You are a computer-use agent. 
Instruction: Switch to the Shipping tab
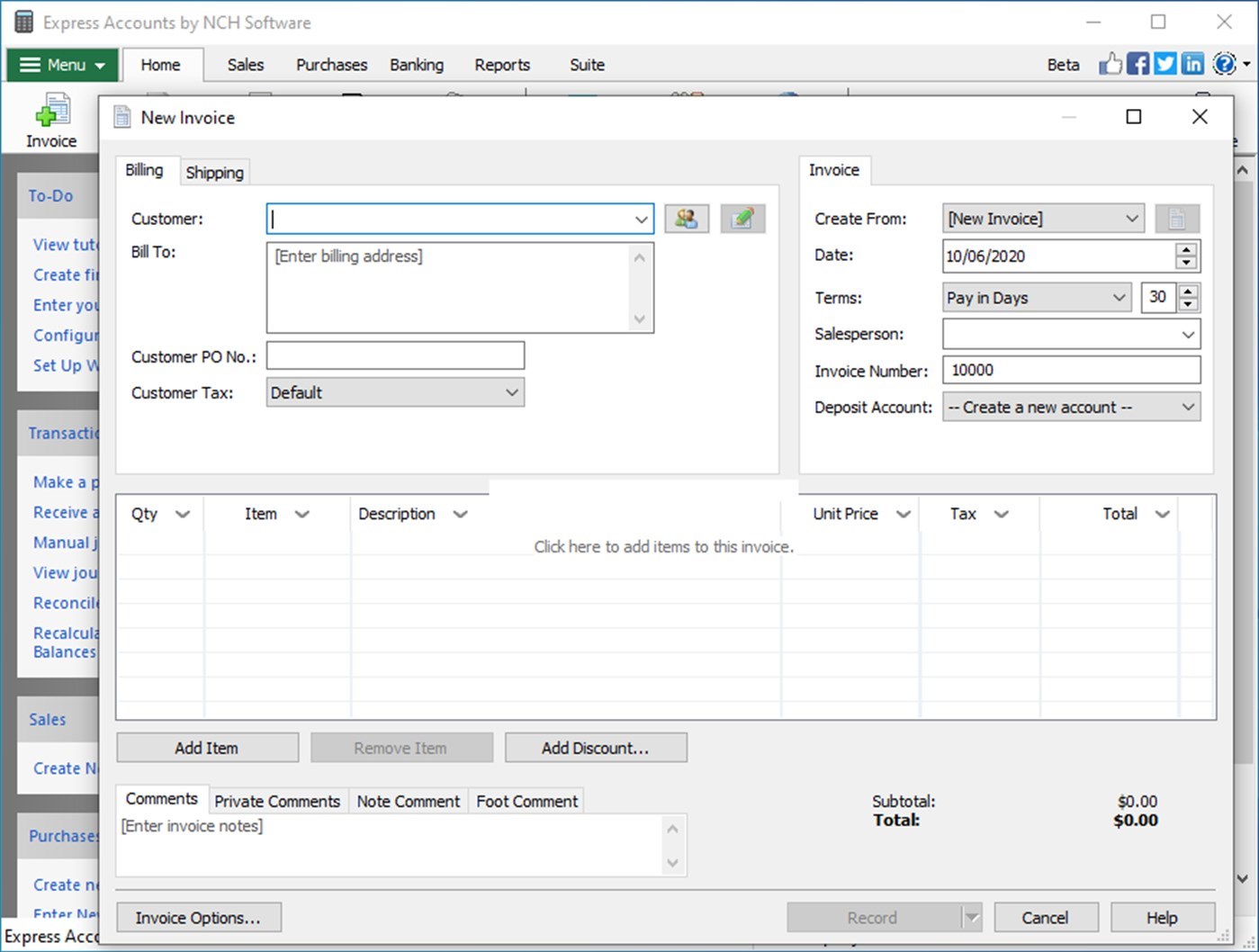pos(214,172)
